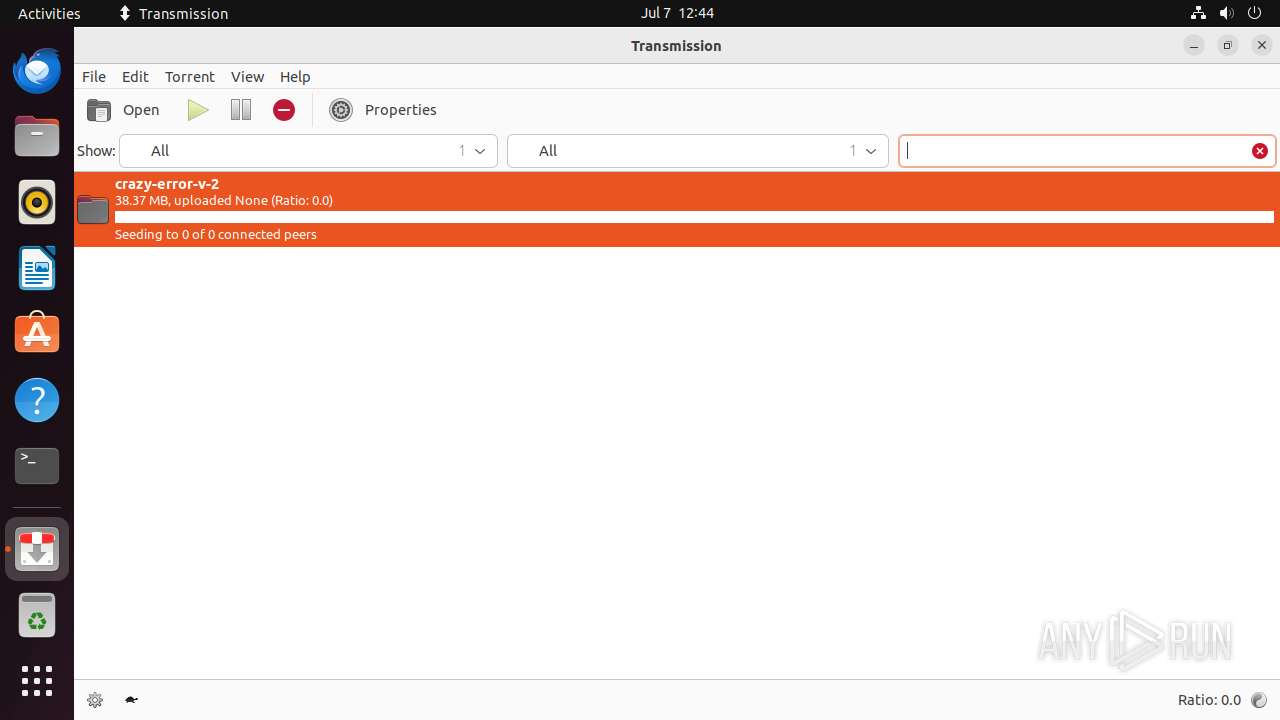Expand the second All tracker filter dropdown
Screen dimensions: 1280x720
[698, 151]
